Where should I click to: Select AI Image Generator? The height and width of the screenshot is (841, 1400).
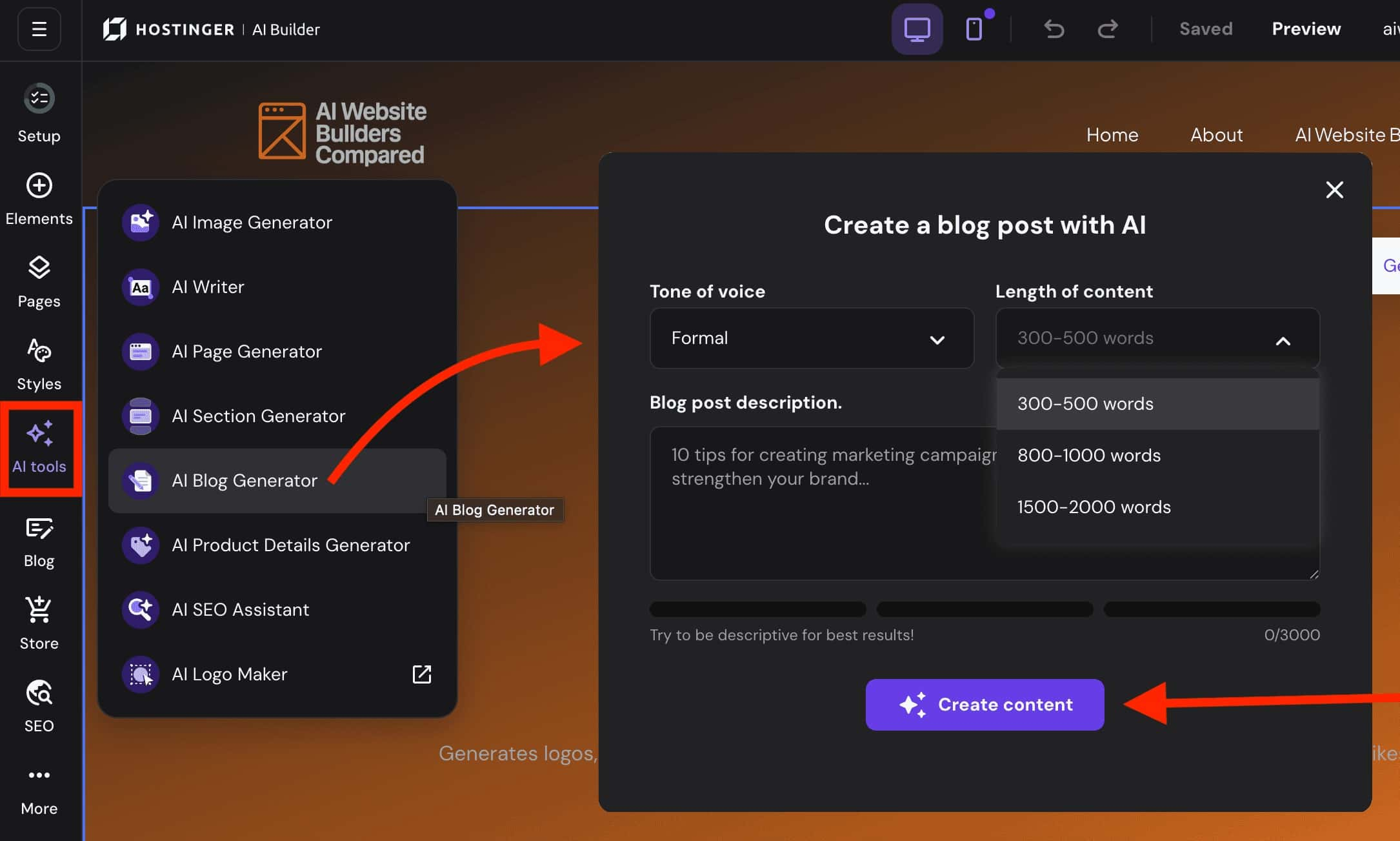[x=277, y=223]
